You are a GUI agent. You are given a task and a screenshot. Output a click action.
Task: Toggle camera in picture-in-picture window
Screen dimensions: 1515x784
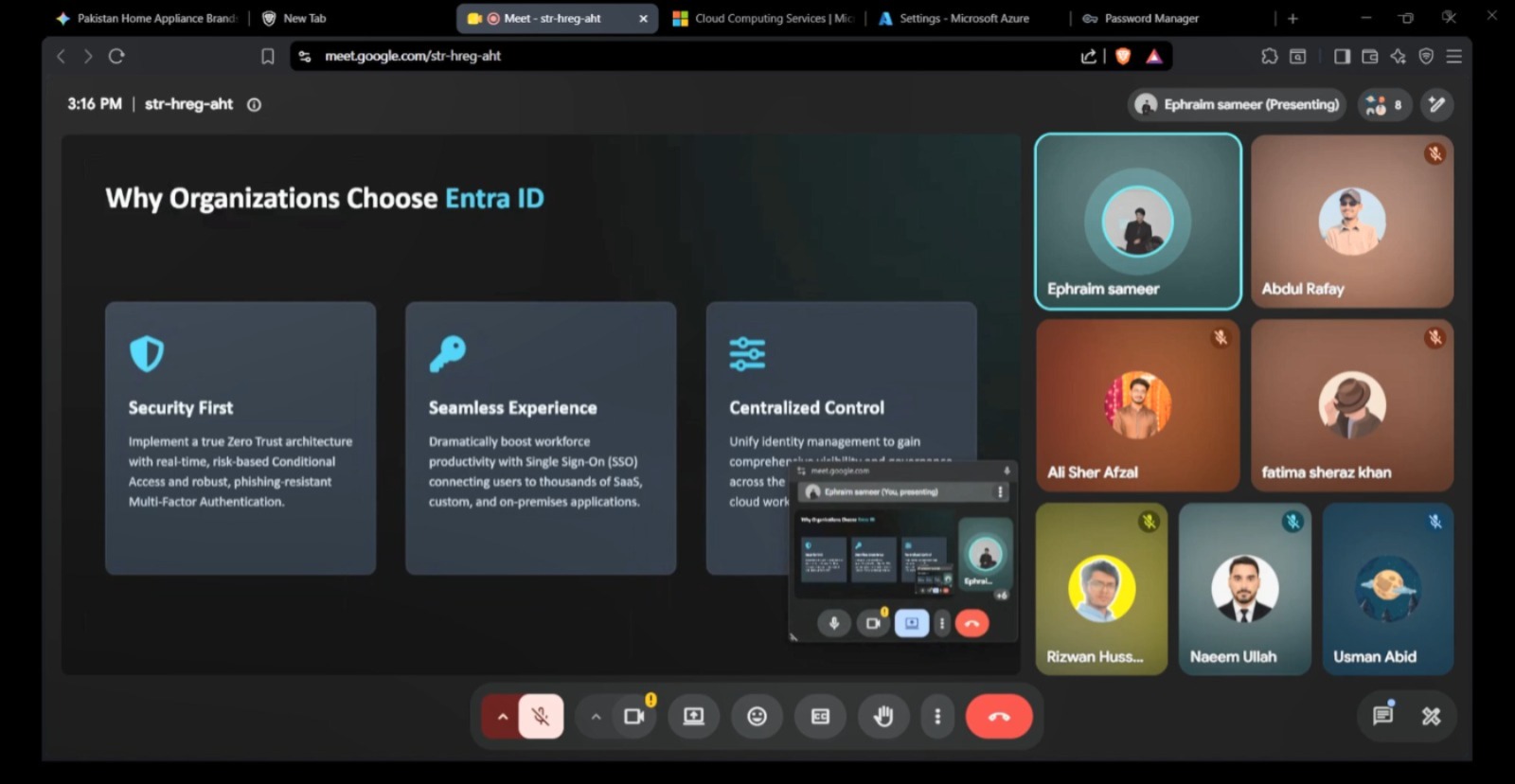873,623
